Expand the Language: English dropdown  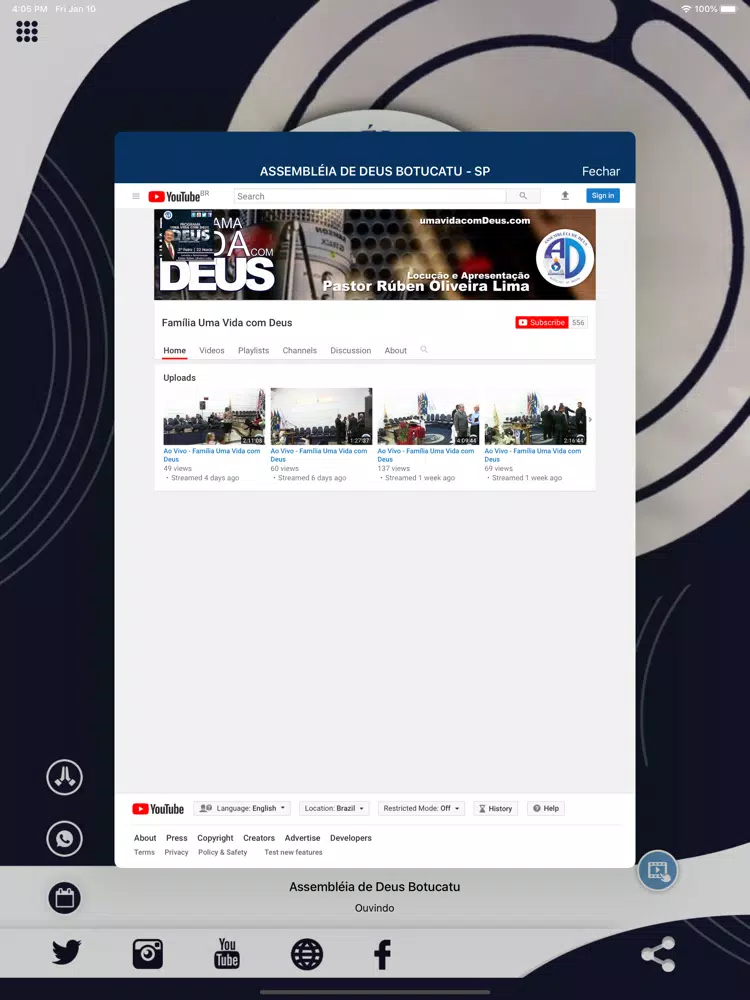(242, 808)
